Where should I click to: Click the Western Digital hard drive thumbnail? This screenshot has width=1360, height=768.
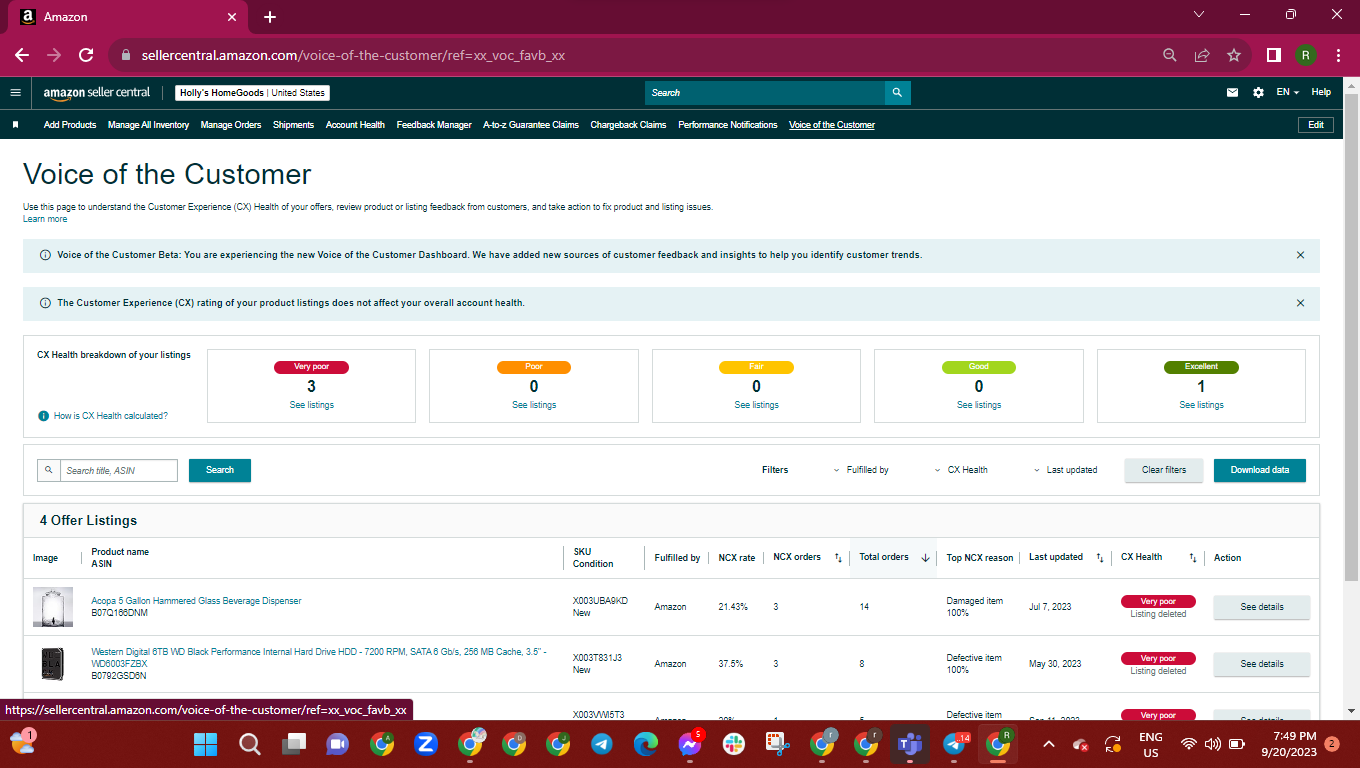[x=53, y=664]
